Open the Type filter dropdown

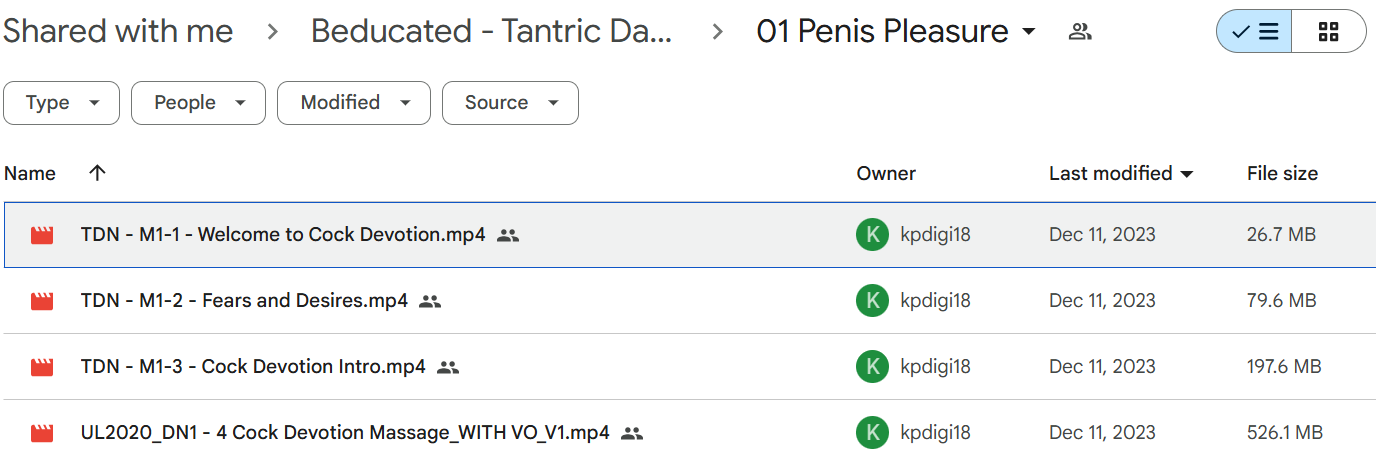click(x=62, y=103)
